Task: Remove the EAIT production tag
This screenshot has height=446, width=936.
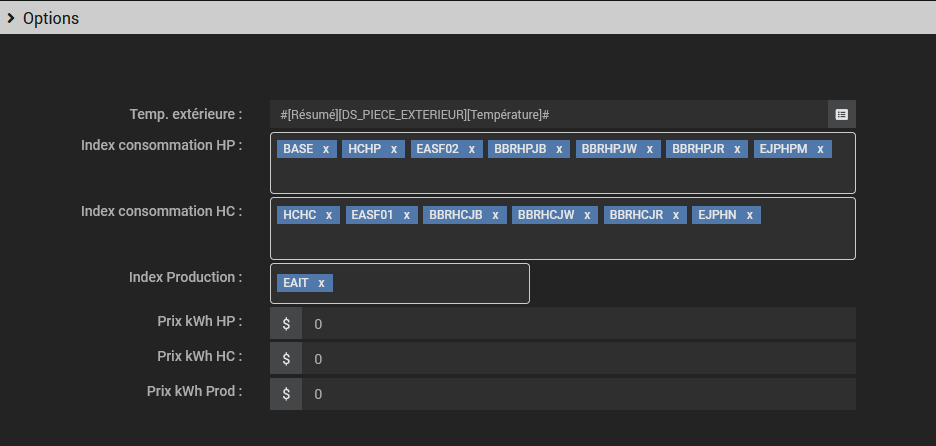Action: [x=321, y=283]
